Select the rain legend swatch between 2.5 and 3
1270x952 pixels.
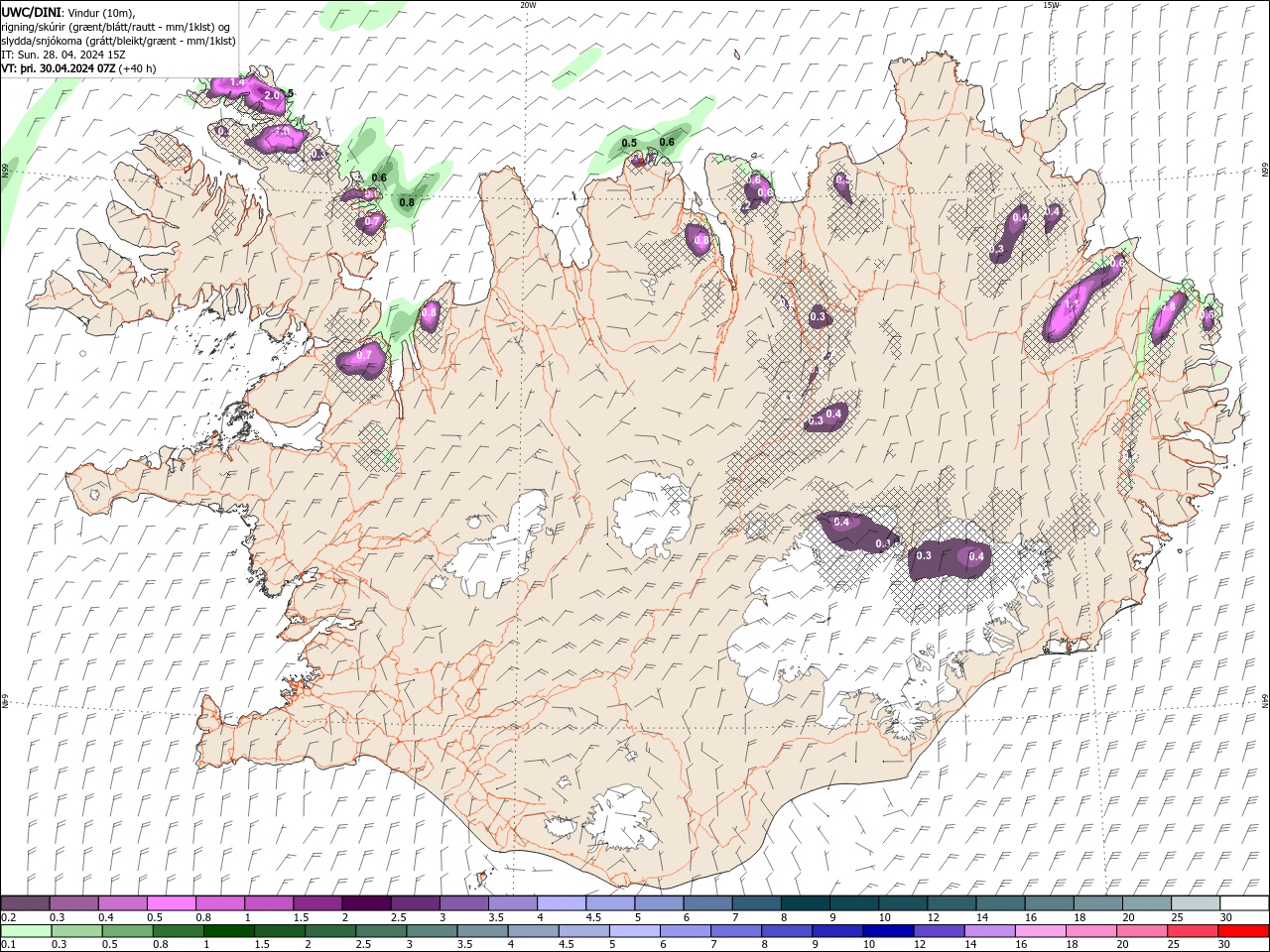[380, 931]
